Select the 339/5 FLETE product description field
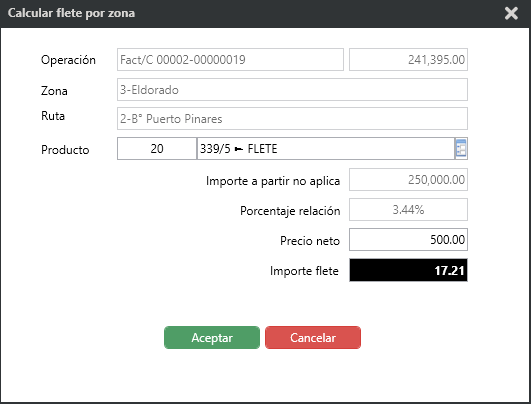The image size is (531, 404). tap(326, 148)
